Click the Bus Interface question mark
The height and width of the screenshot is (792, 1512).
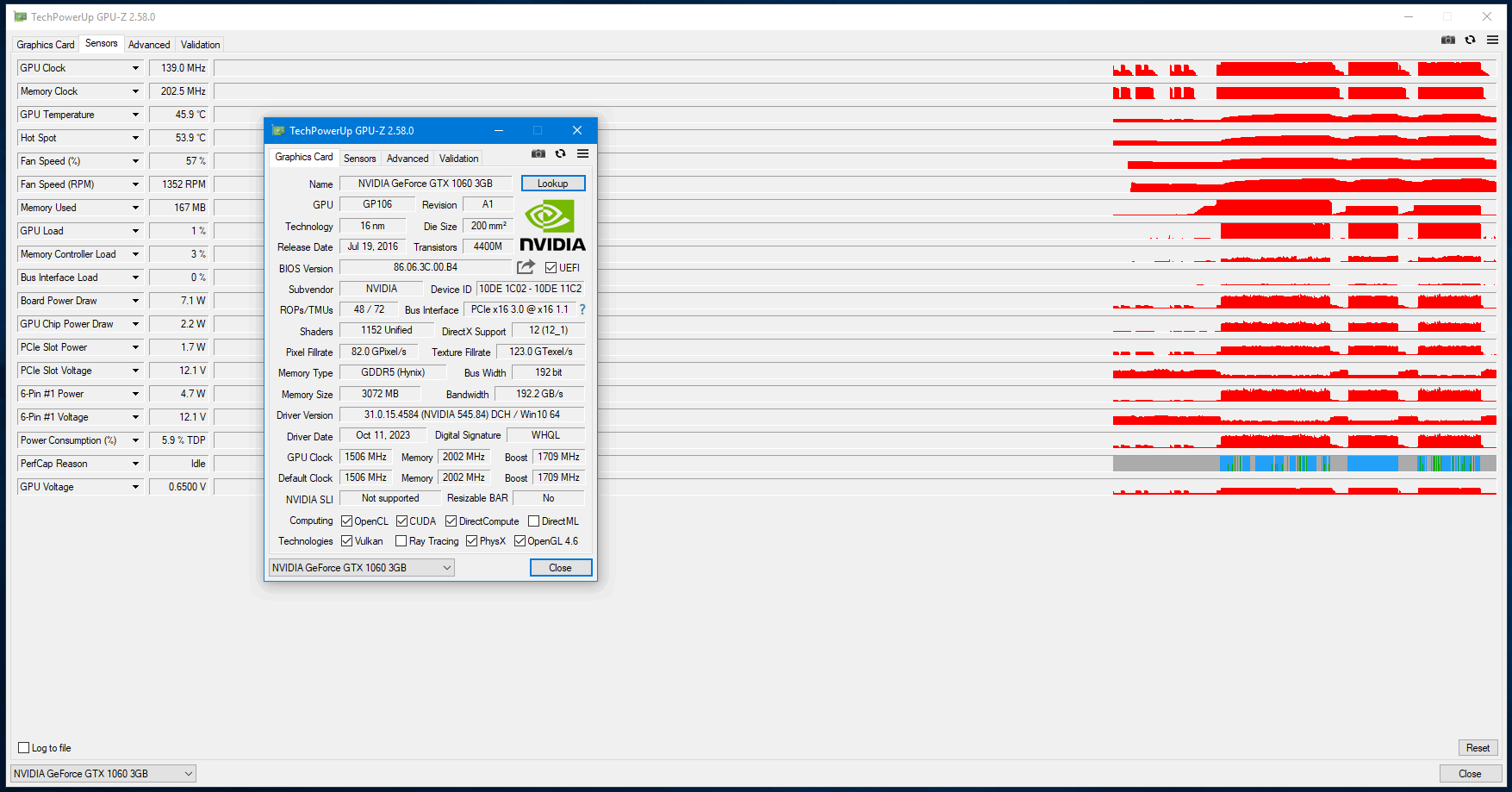582,309
